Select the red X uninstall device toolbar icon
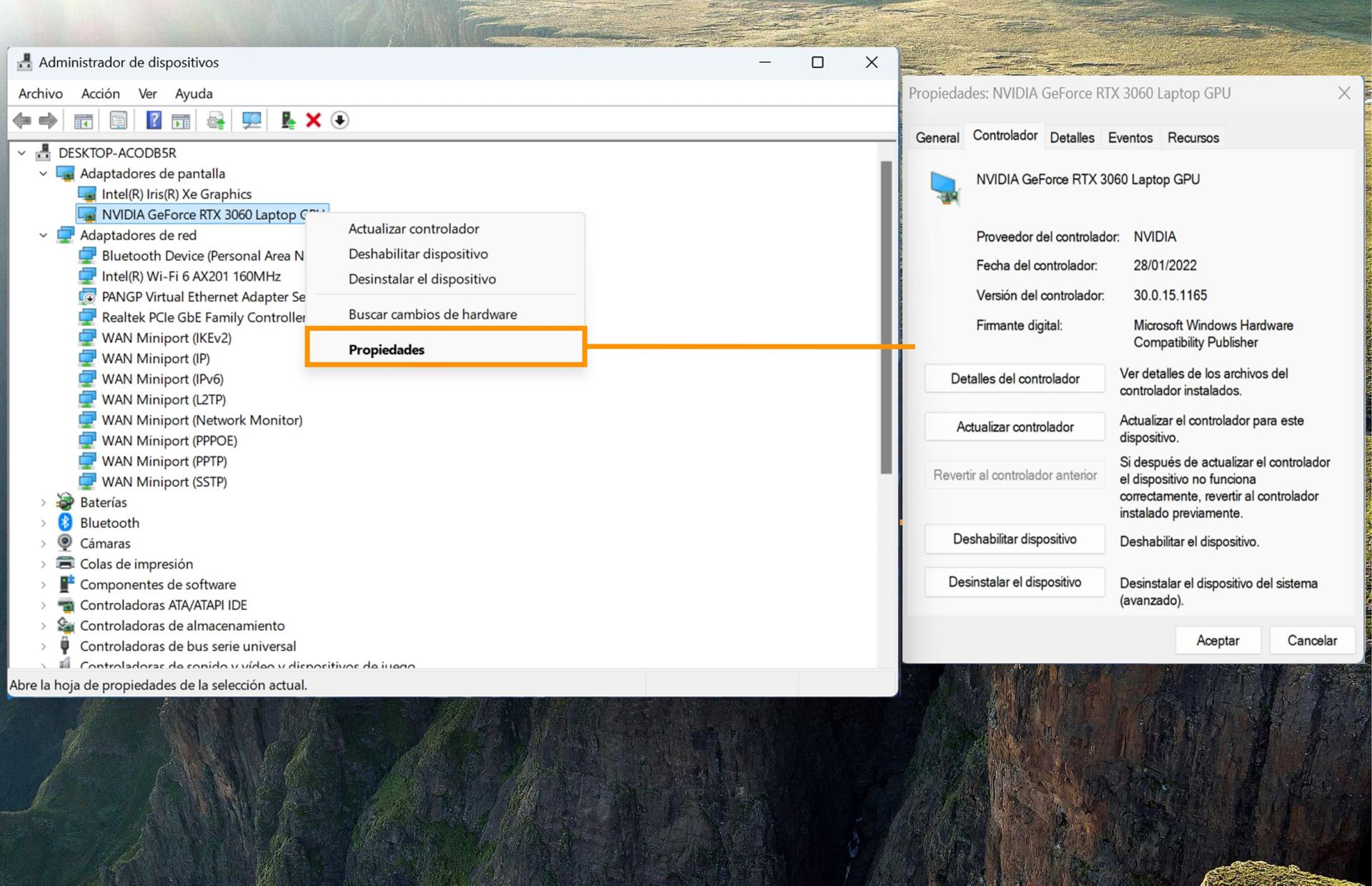The height and width of the screenshot is (886, 1372). 312,120
